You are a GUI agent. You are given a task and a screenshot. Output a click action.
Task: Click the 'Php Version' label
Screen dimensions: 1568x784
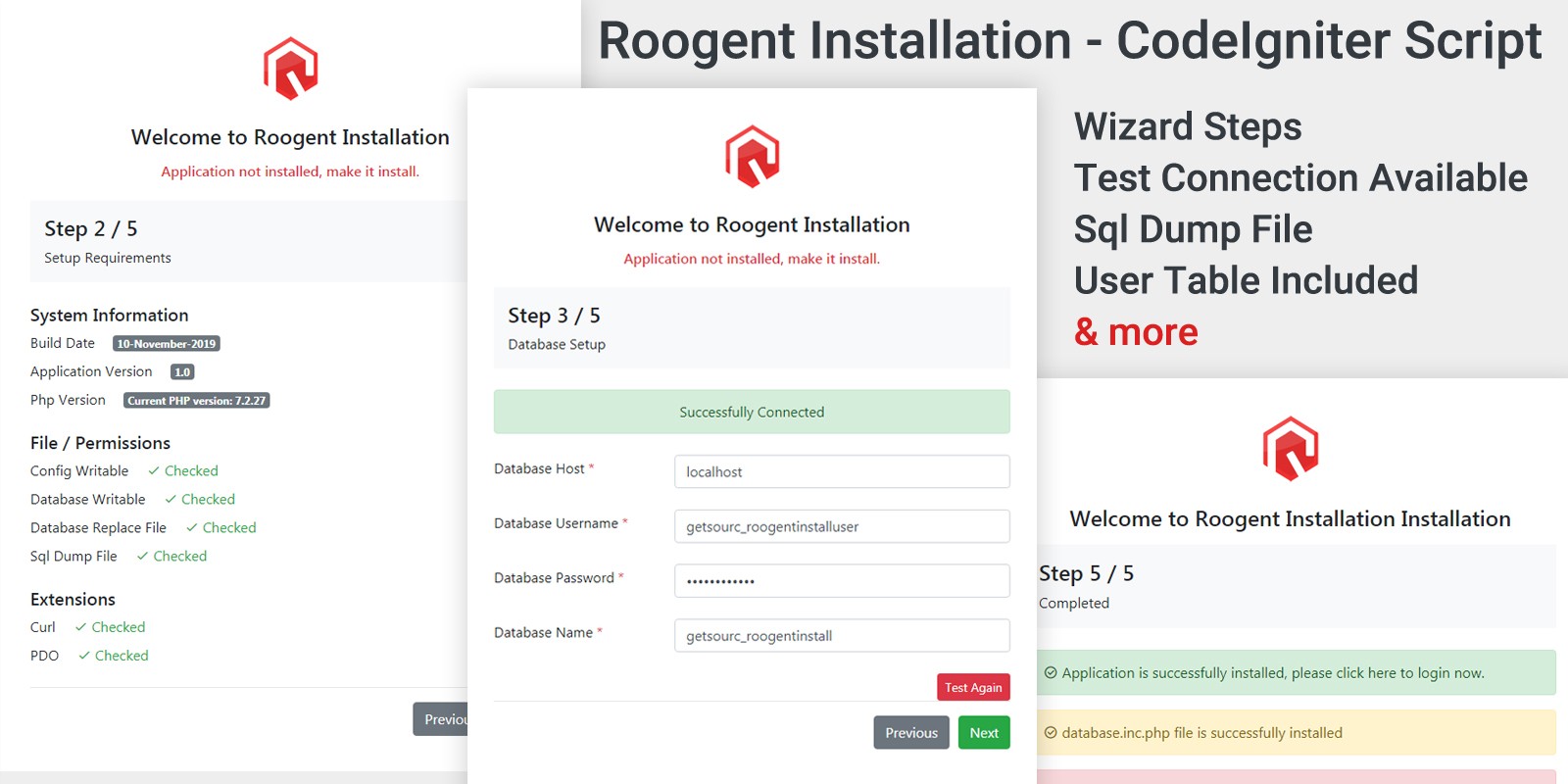coord(68,401)
